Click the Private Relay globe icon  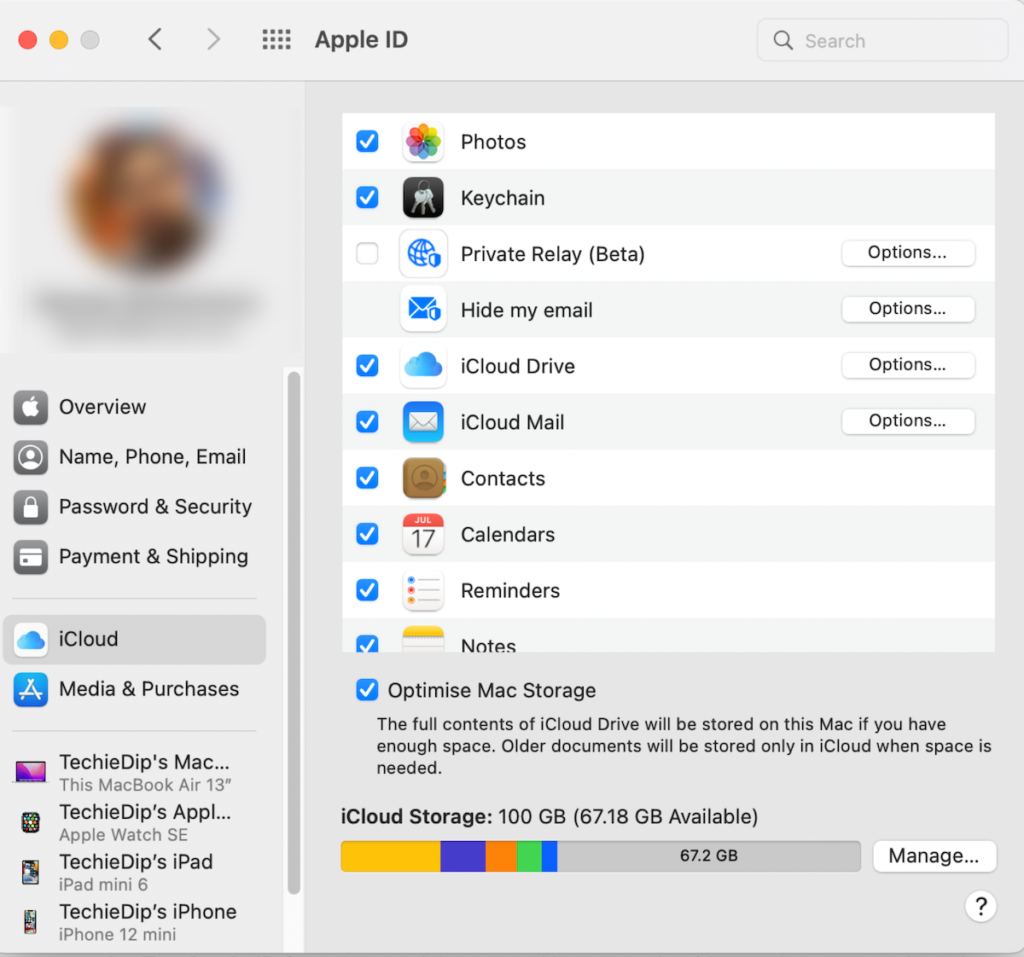tap(423, 253)
